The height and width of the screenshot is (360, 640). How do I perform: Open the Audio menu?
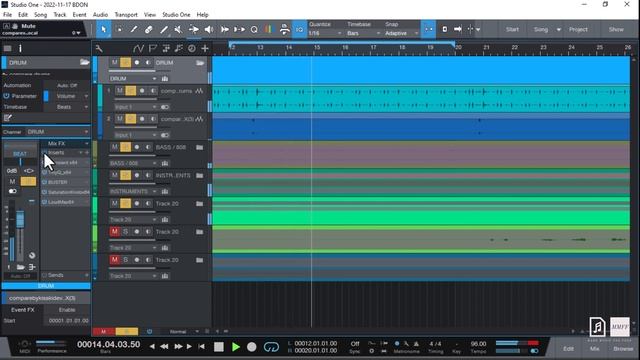[100, 14]
